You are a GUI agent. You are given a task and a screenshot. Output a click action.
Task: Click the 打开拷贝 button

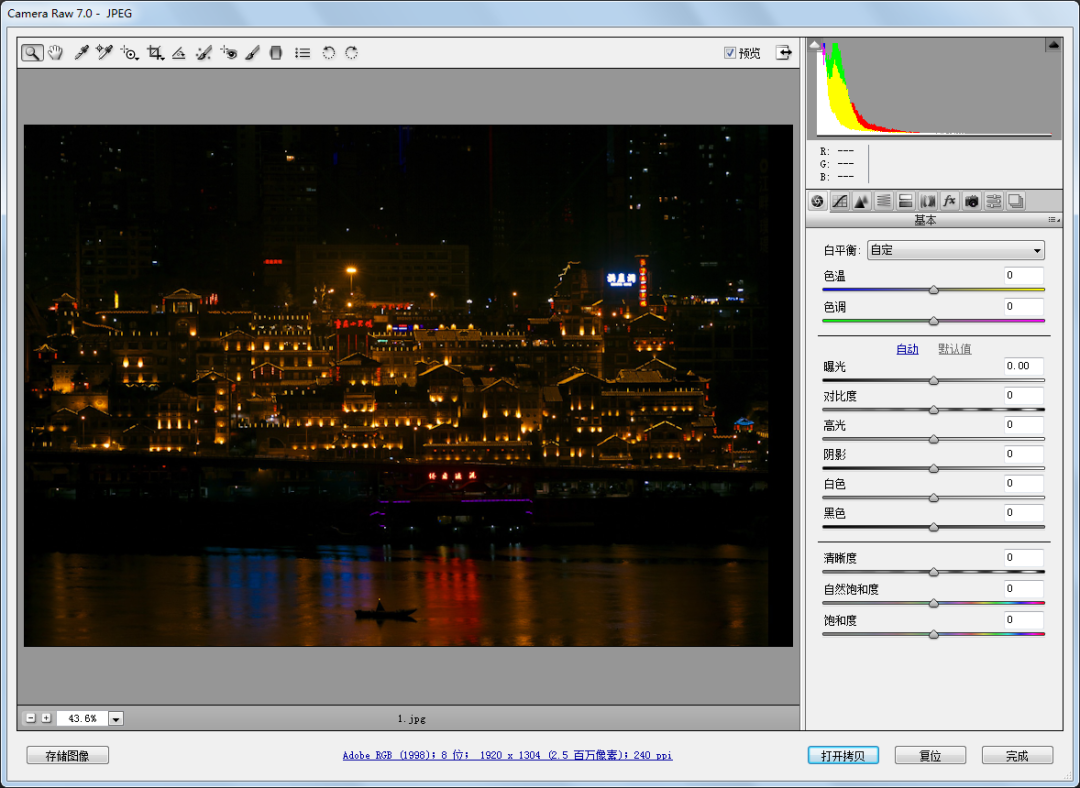(843, 756)
